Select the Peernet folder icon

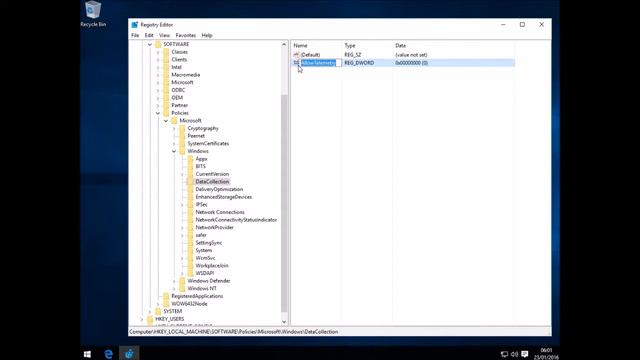(x=182, y=136)
